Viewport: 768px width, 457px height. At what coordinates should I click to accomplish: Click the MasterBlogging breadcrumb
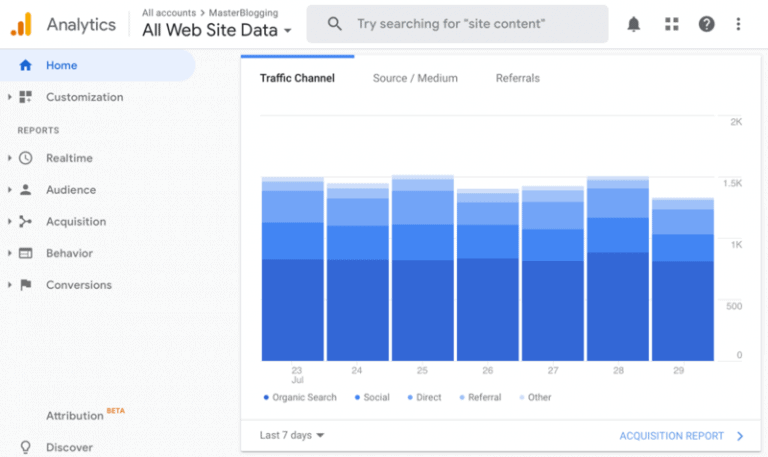pos(243,13)
